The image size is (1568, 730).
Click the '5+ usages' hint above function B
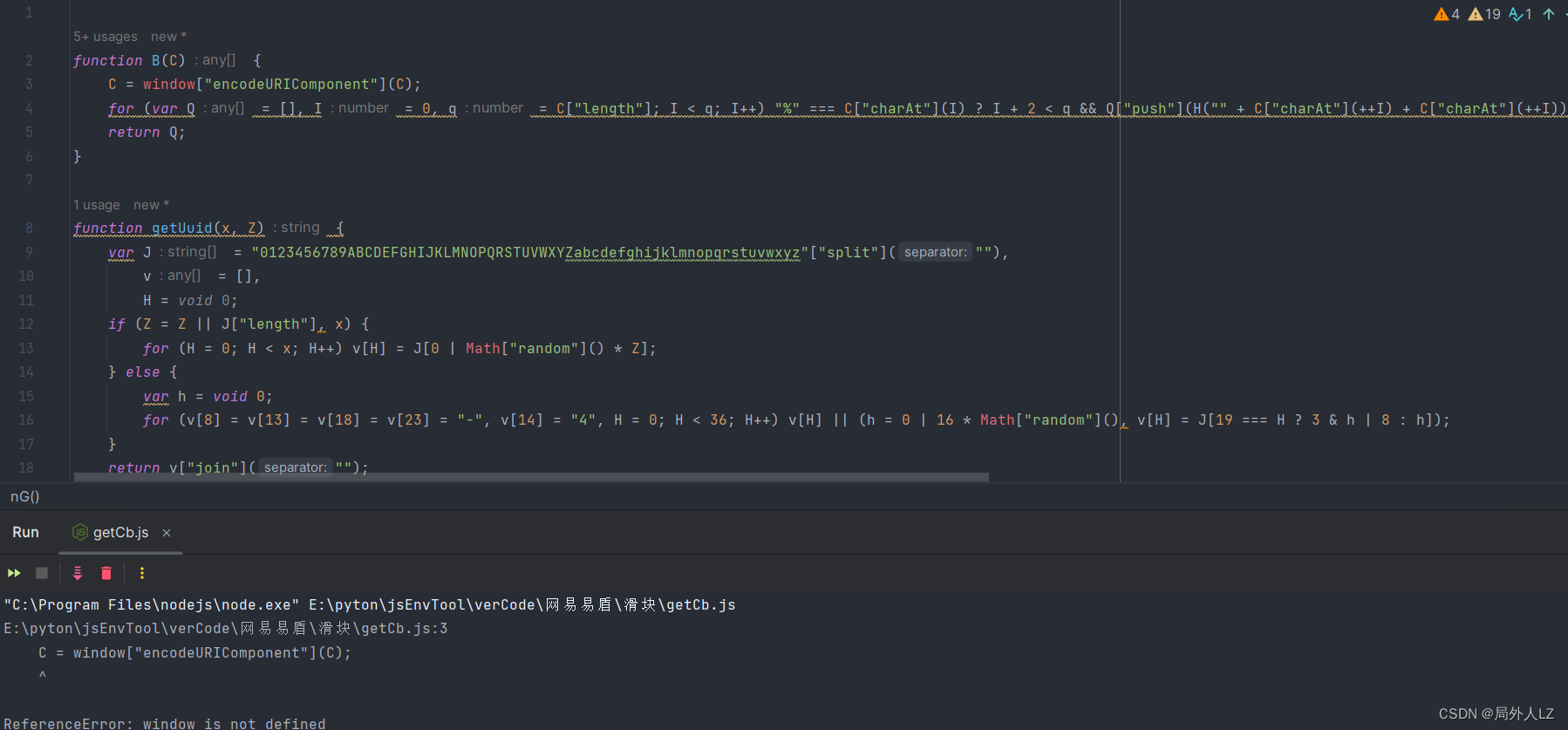tap(106, 37)
